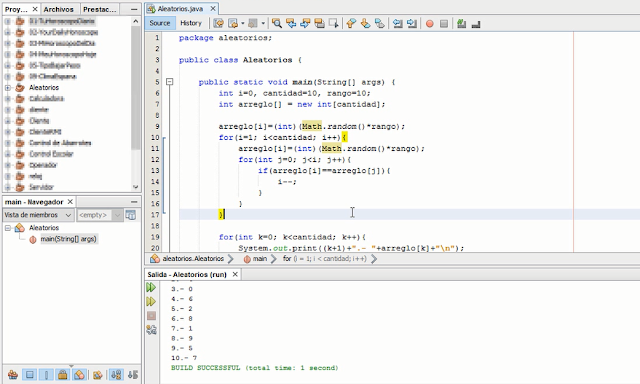Expand the Operador project node

tap(8, 165)
